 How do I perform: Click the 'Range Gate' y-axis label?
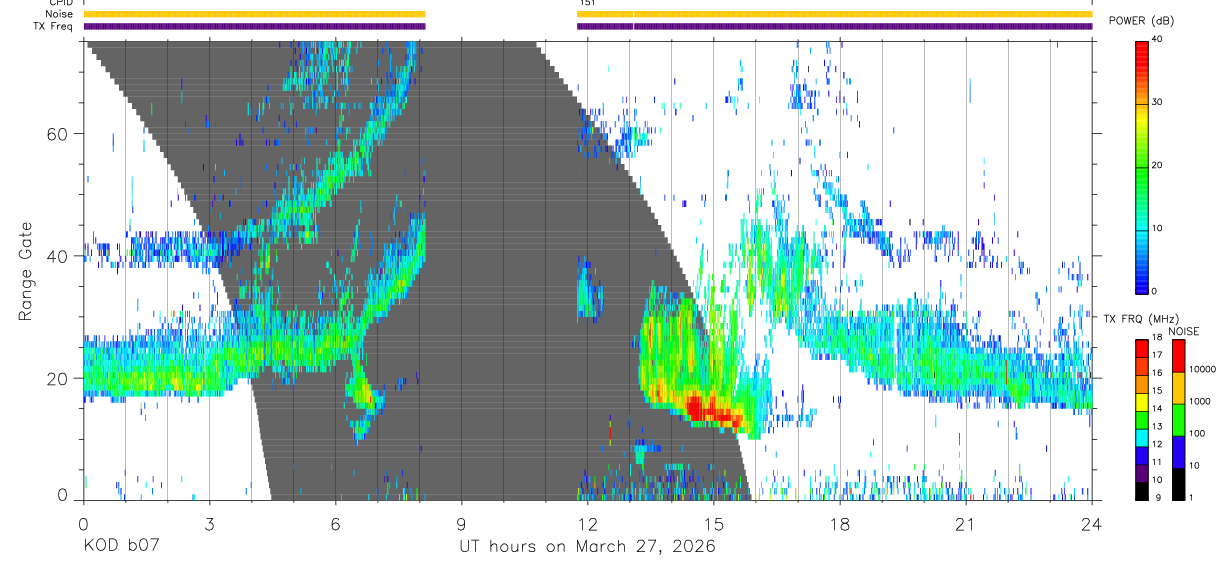tap(25, 271)
